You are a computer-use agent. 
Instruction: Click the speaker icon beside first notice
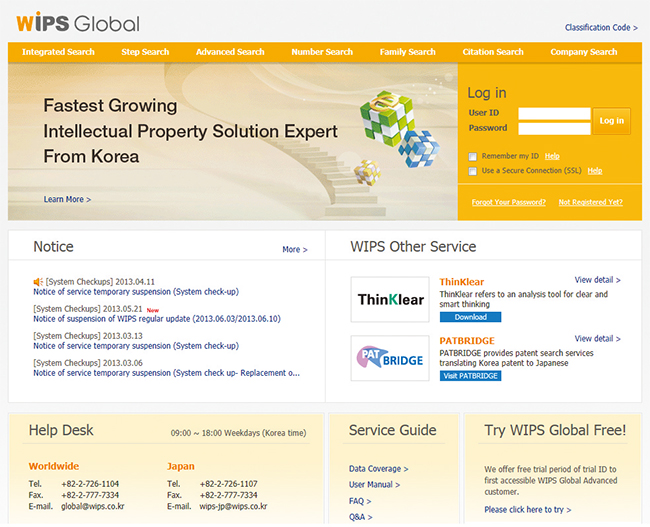coord(38,281)
